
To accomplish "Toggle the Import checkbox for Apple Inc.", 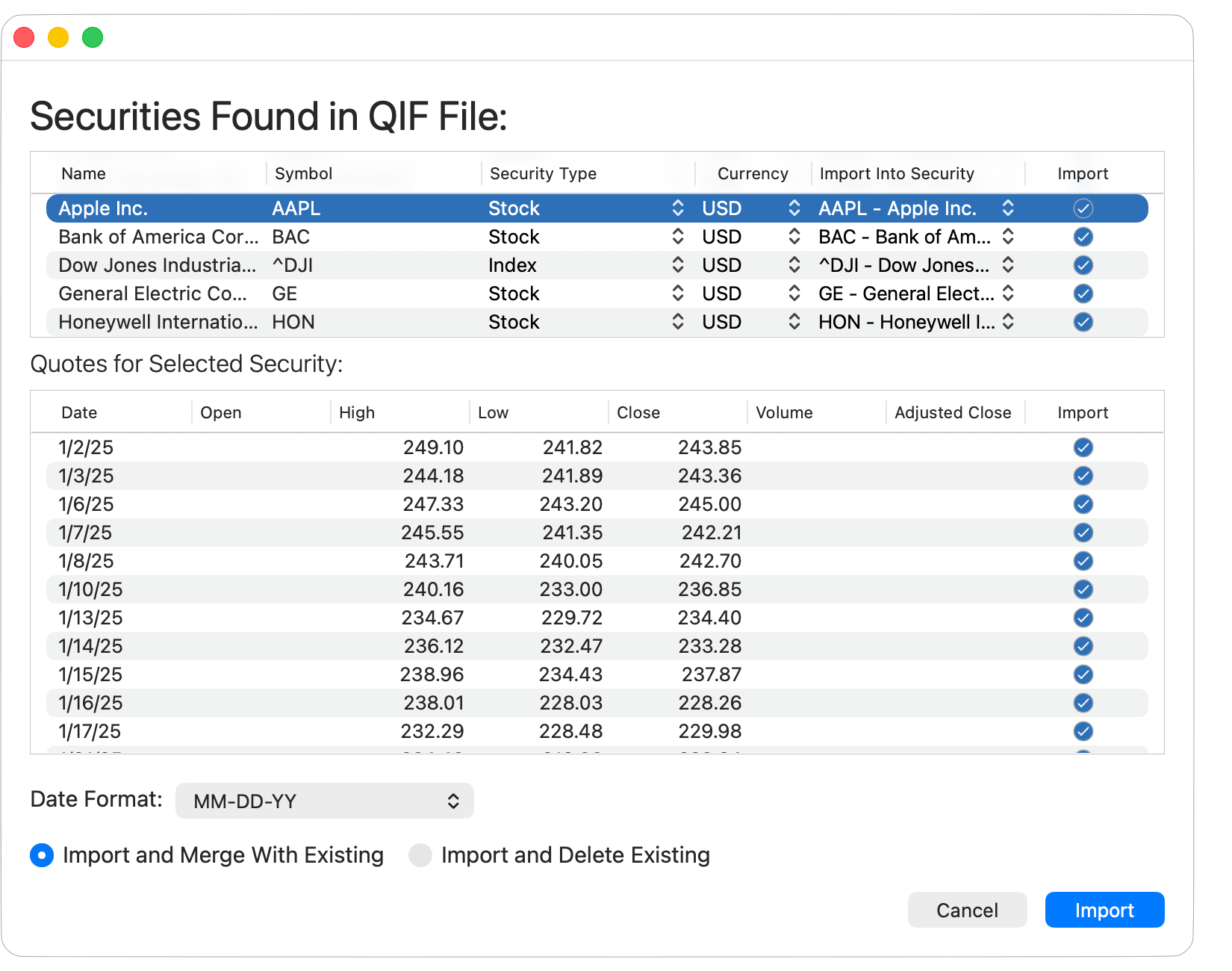I will [1083, 208].
